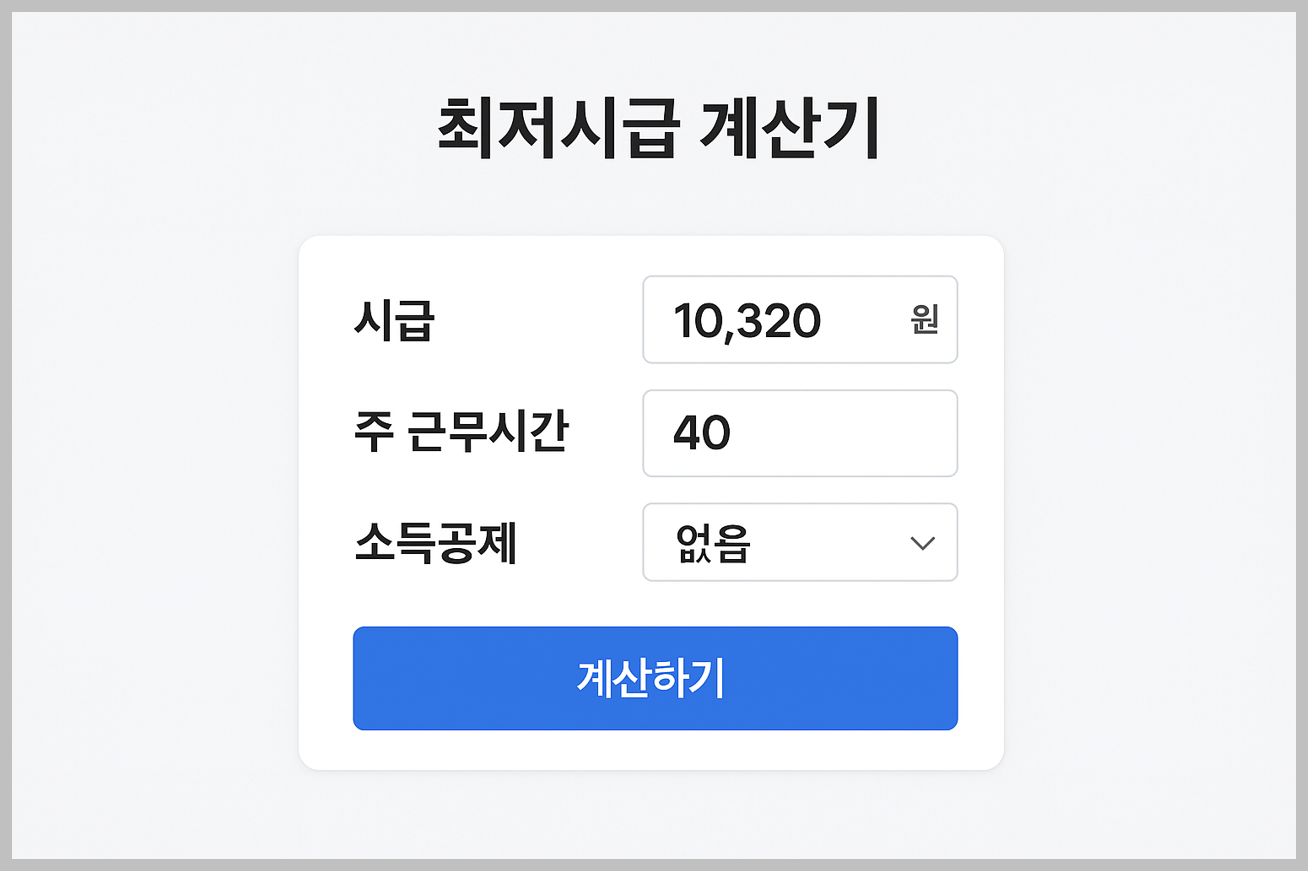Image resolution: width=1308 pixels, height=871 pixels.
Task: Click the 주 근무시간 label
Action: tap(461, 433)
